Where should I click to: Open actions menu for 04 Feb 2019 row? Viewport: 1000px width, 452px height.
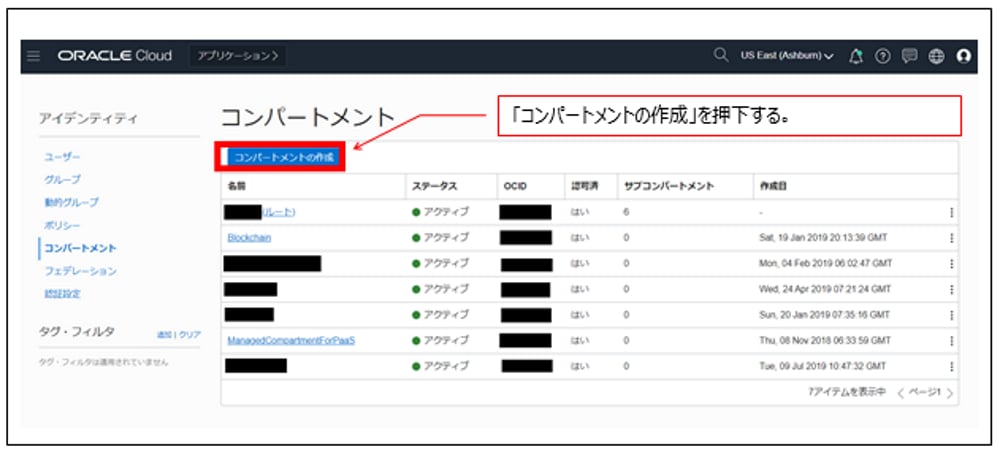point(951,263)
